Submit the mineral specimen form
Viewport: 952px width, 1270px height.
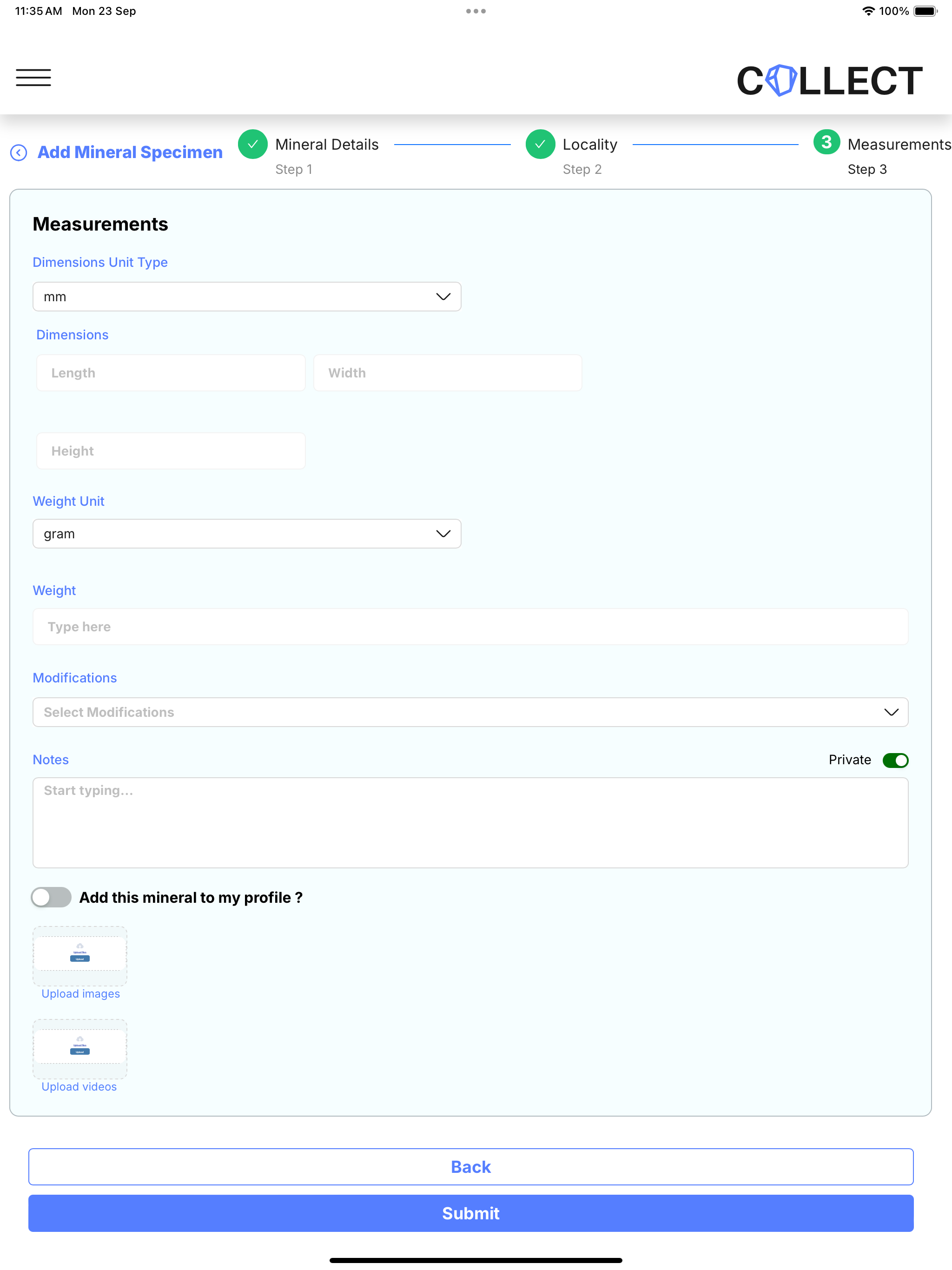coord(471,1214)
